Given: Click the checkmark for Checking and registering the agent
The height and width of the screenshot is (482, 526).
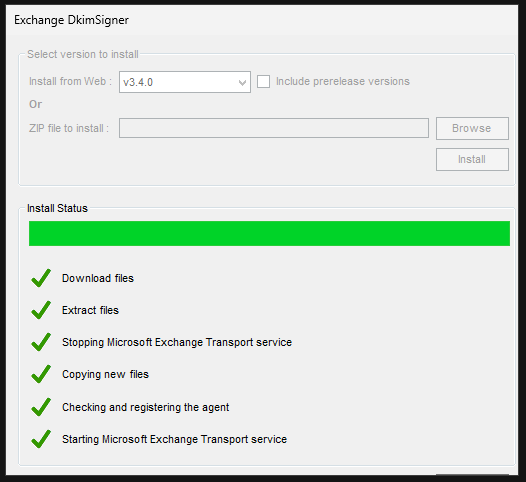Looking at the screenshot, I should [41, 407].
